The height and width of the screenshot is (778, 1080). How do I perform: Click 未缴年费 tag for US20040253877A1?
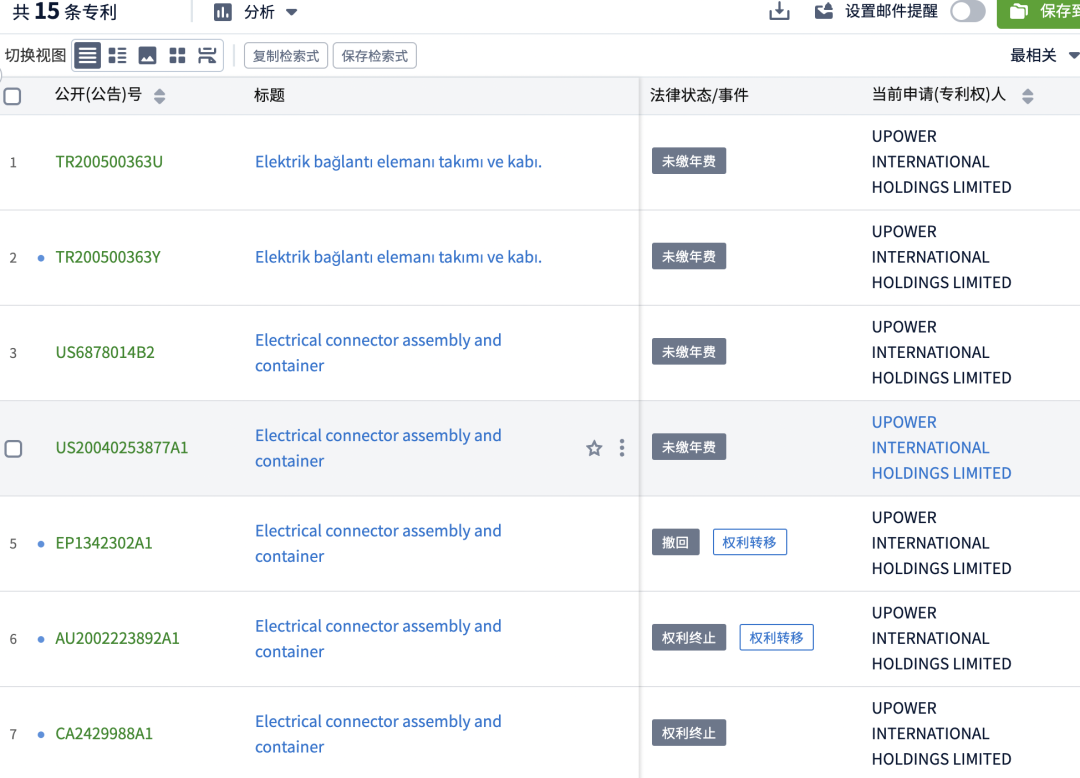pos(689,447)
